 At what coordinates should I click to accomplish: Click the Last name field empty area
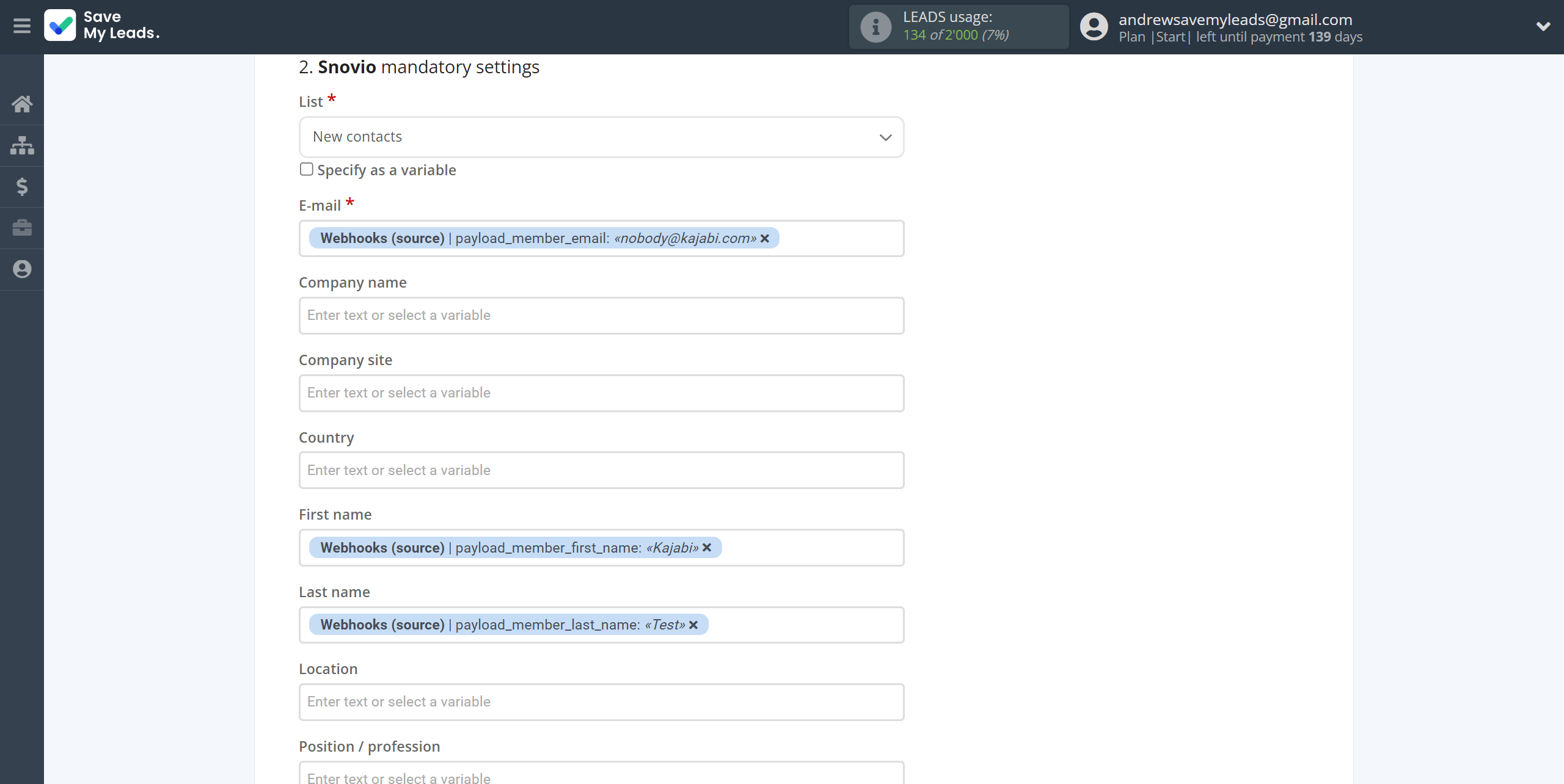tap(805, 625)
